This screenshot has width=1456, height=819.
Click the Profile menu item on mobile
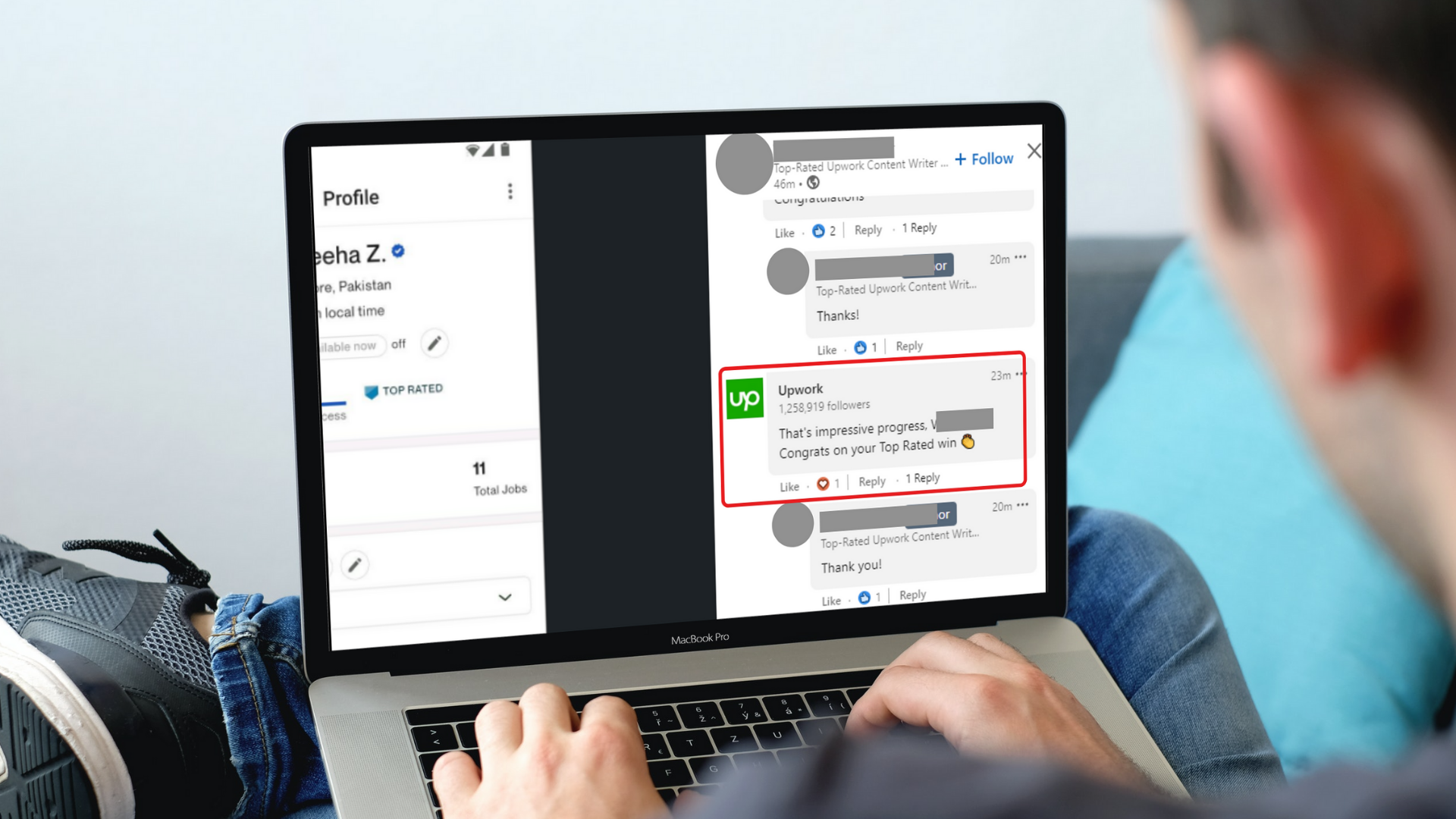click(x=350, y=196)
